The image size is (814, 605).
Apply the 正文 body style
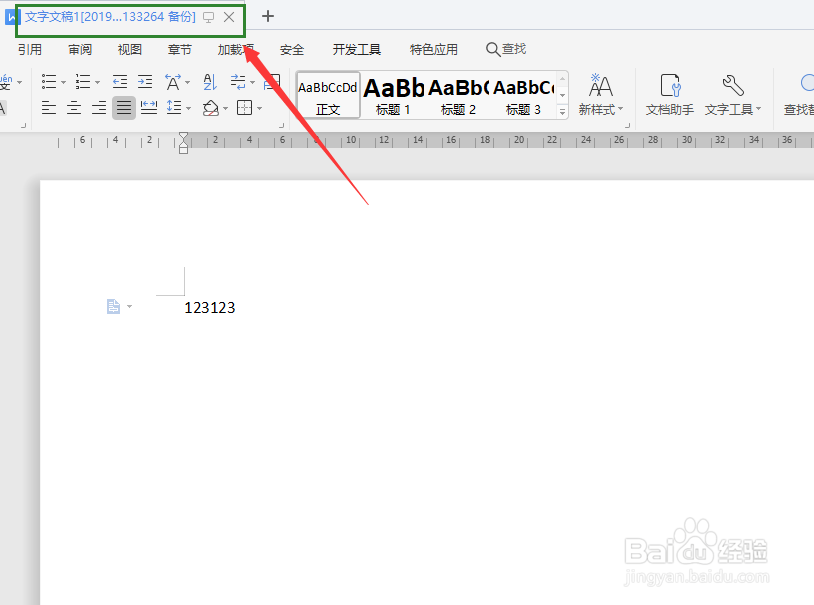click(328, 96)
